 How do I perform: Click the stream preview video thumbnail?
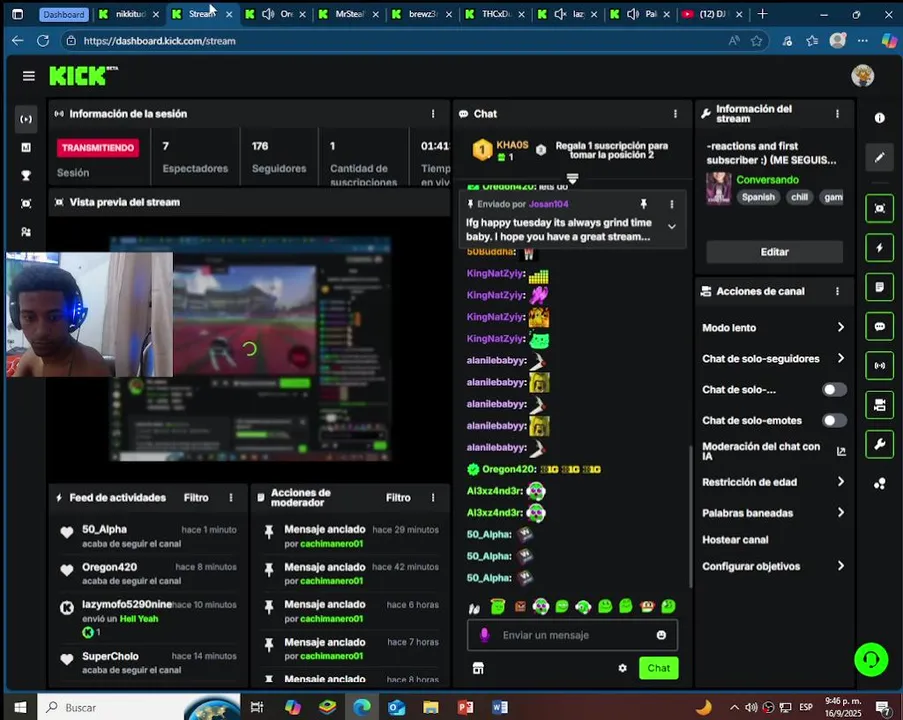249,348
